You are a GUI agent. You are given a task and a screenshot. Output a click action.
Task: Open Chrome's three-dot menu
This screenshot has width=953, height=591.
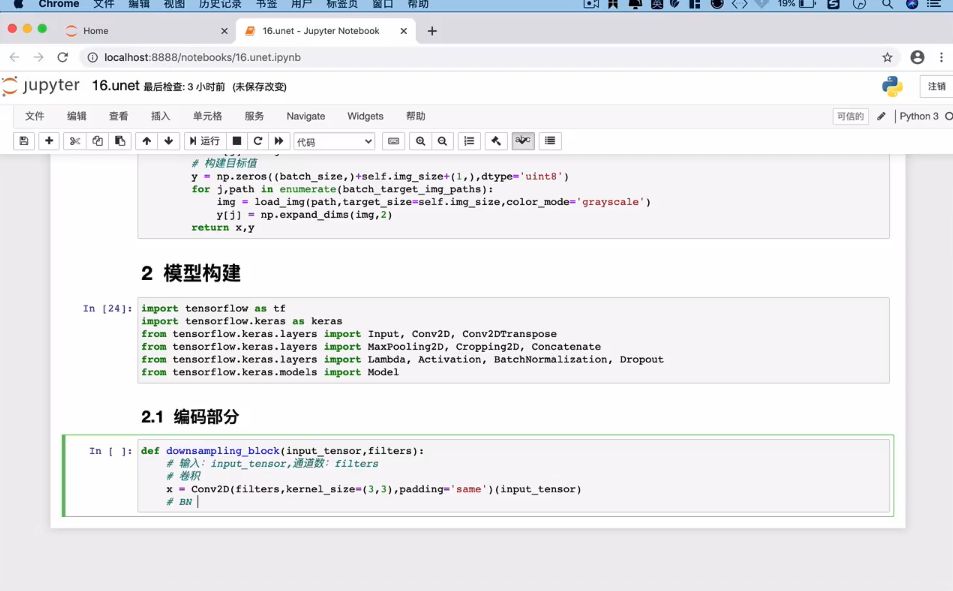[x=941, y=57]
